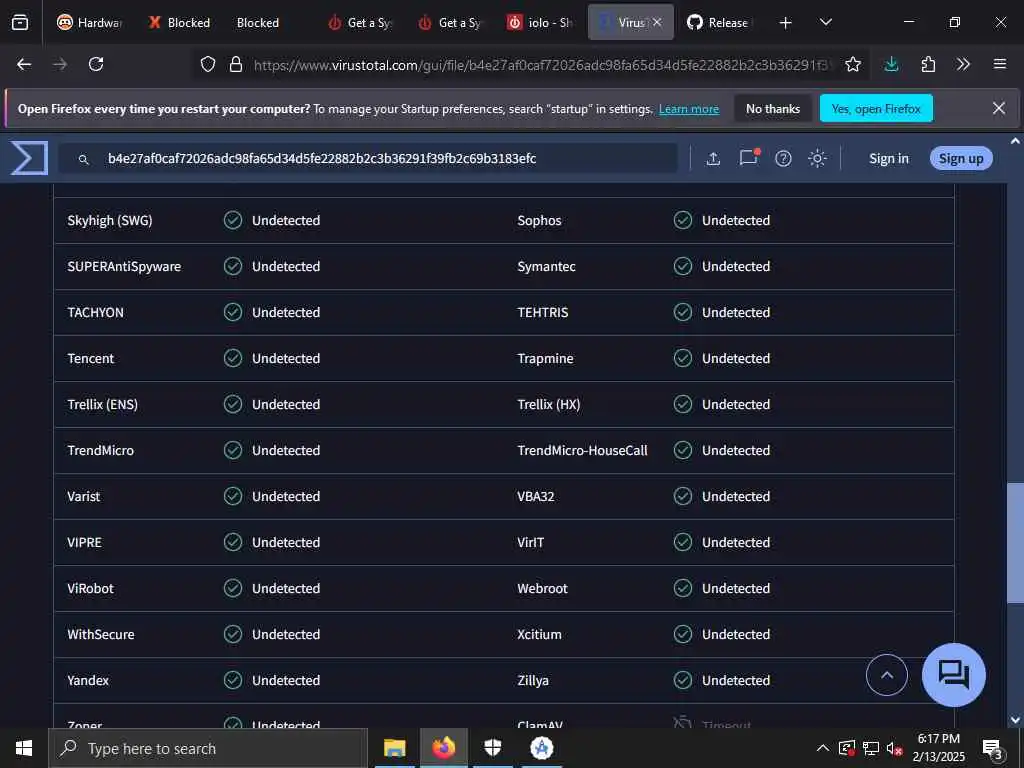Click the No thanks button

773,108
